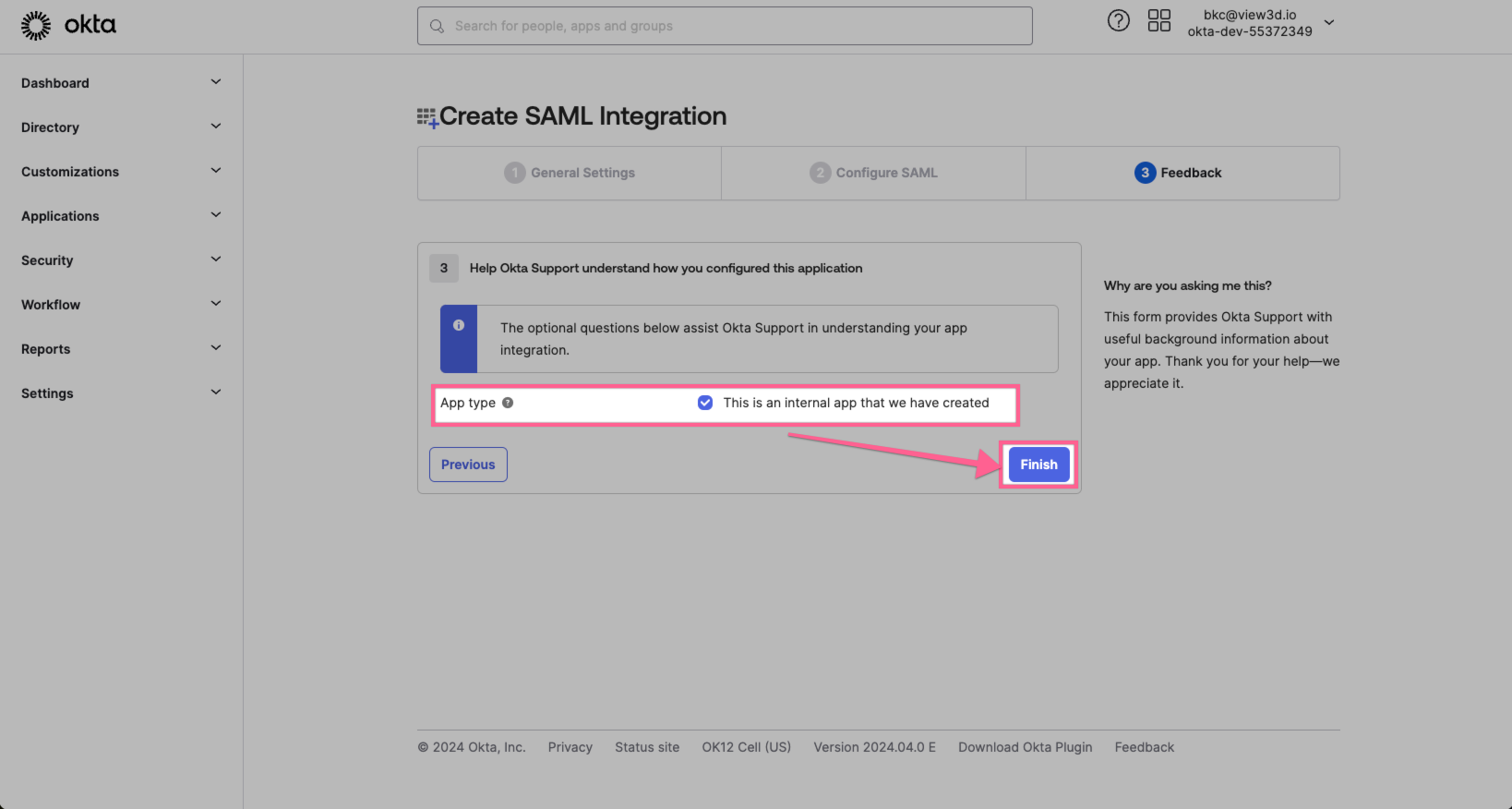Focus the search people, apps and groups field
The width and height of the screenshot is (1512, 809).
pos(725,26)
